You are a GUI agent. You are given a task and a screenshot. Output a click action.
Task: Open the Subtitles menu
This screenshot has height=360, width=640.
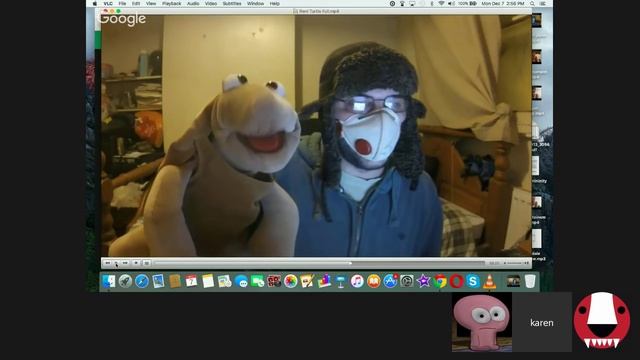pos(232,3)
